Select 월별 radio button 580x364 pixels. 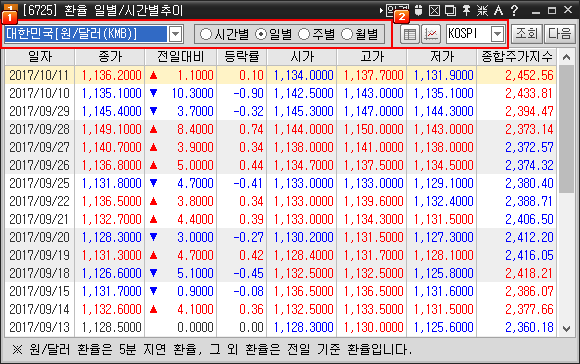(360, 34)
